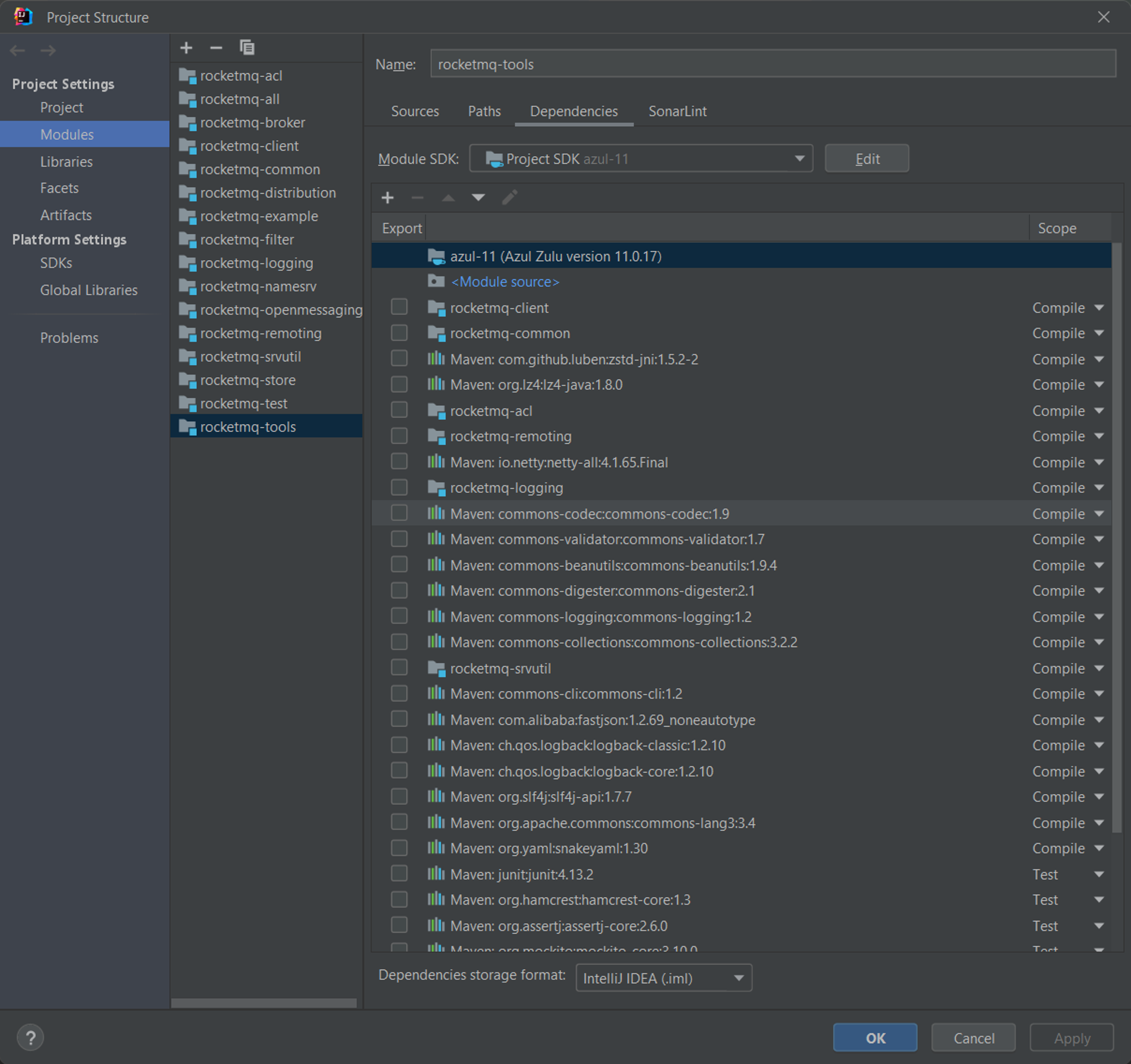This screenshot has height=1064, width=1131.
Task: Check export box for lz4-java 1.8.0
Action: (399, 385)
